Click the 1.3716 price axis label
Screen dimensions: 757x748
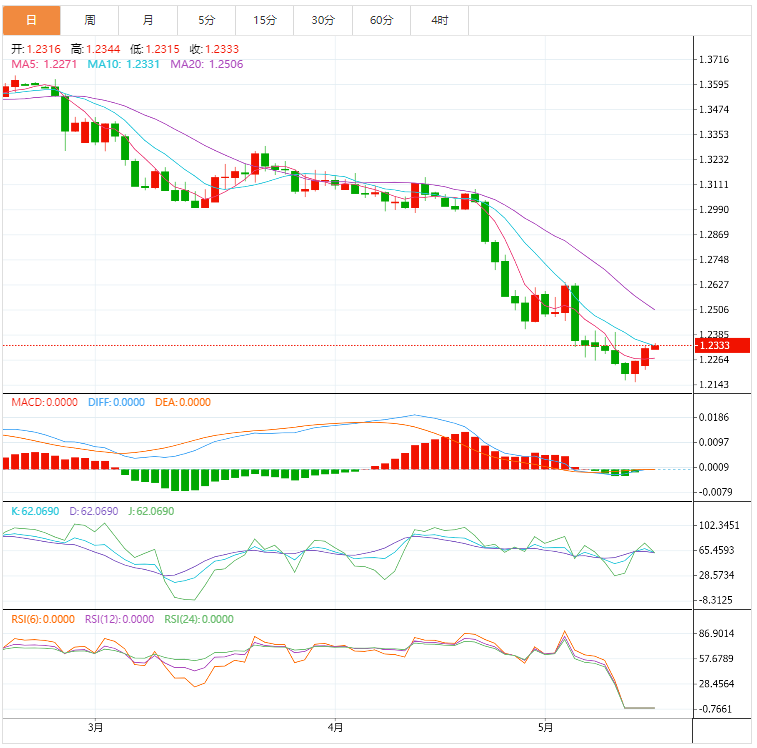(714, 59)
